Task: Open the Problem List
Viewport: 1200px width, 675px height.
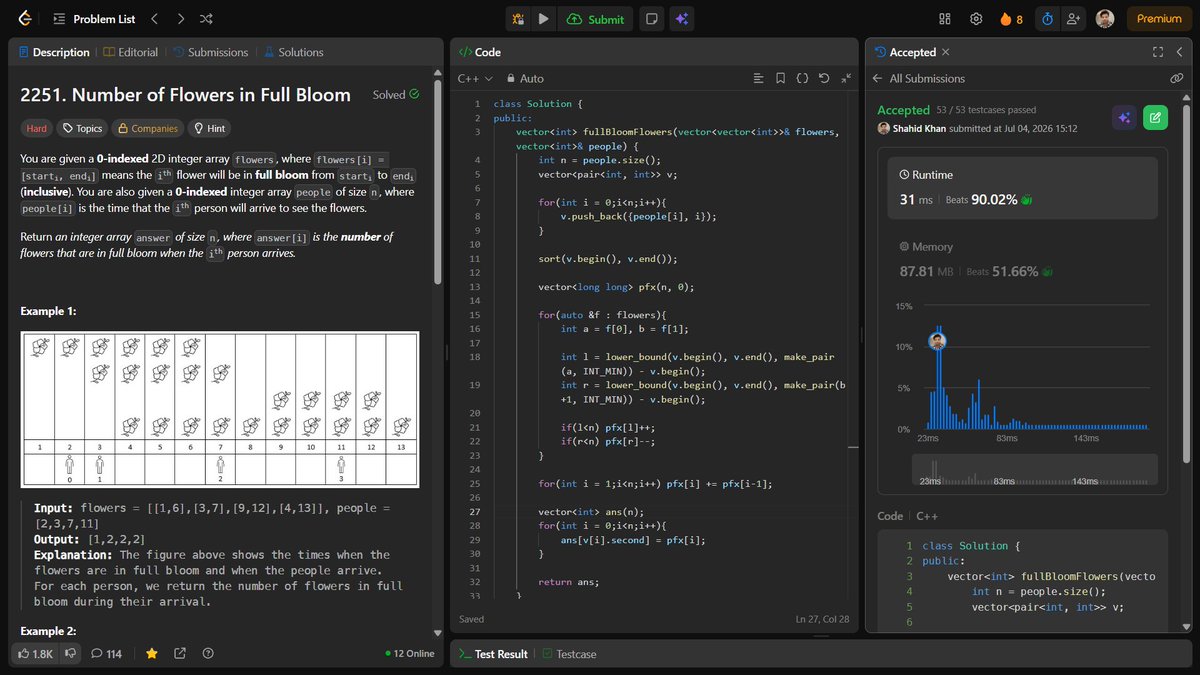Action: (95, 18)
